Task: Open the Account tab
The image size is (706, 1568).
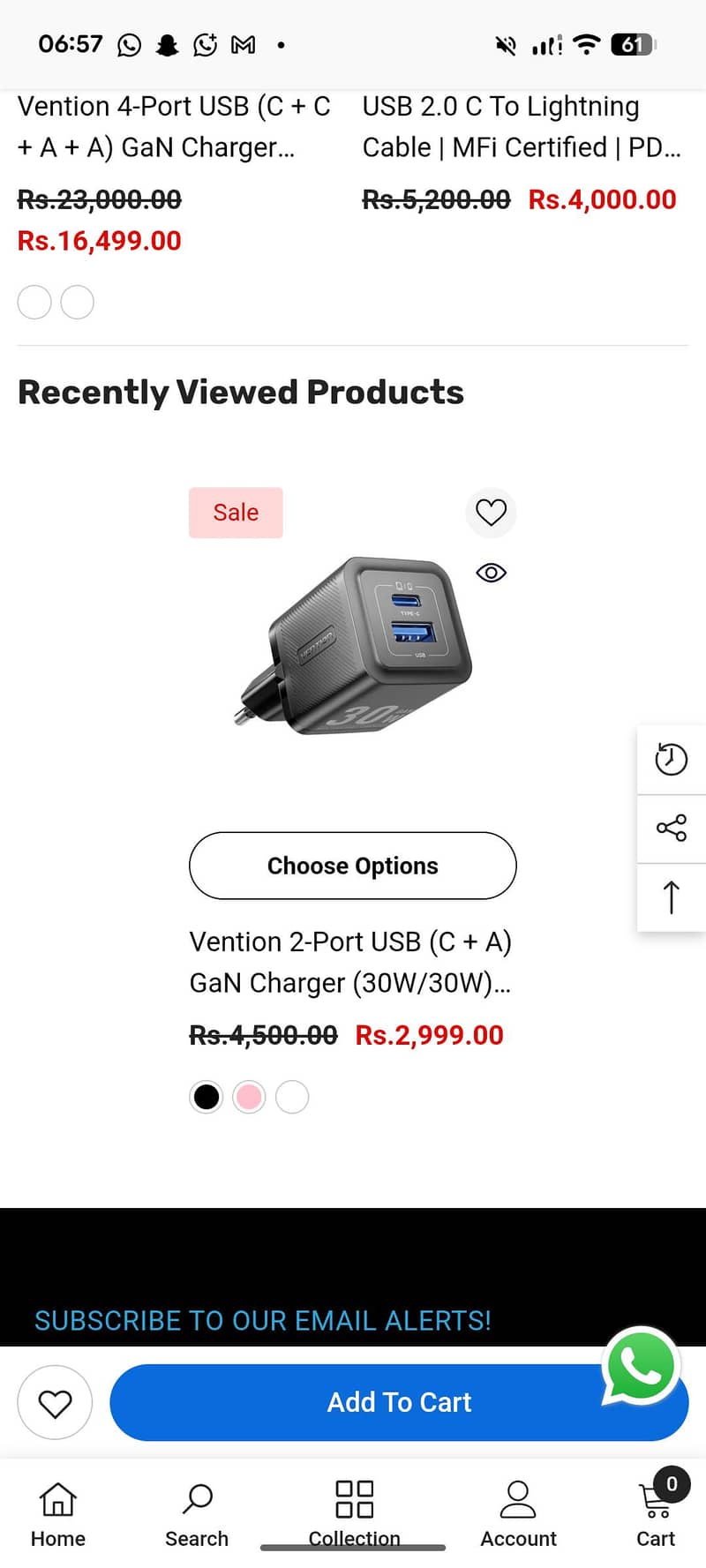Action: (x=518, y=1514)
